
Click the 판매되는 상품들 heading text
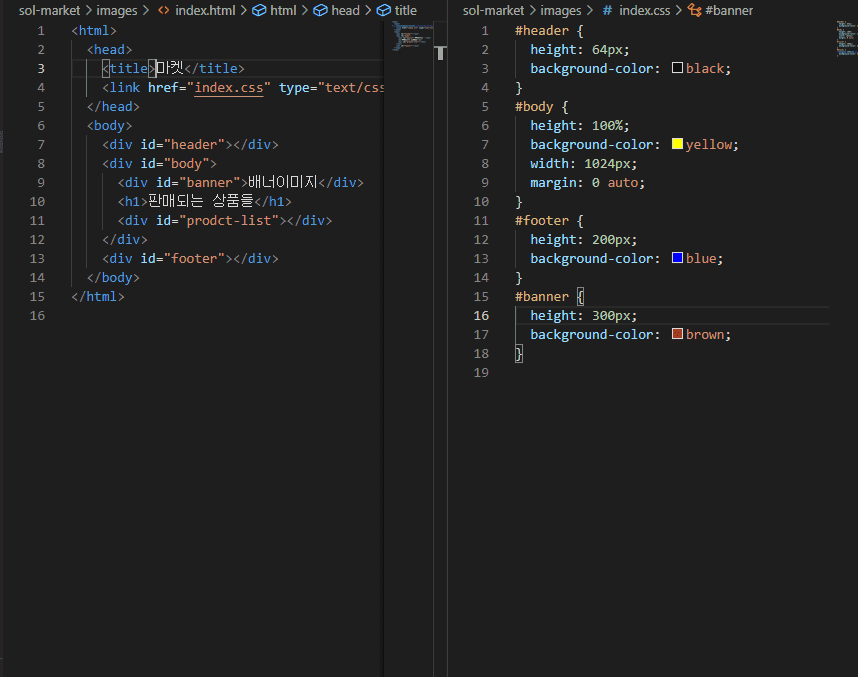tap(201, 201)
